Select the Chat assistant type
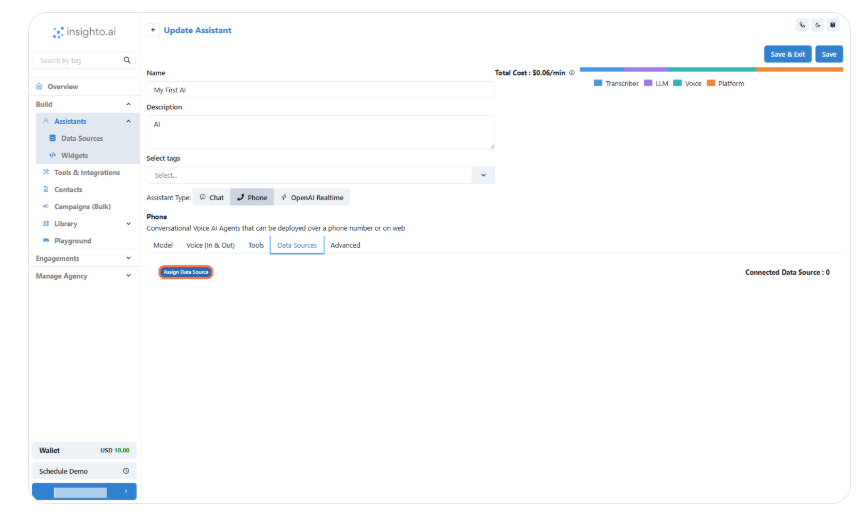The height and width of the screenshot is (528, 868). (211, 198)
